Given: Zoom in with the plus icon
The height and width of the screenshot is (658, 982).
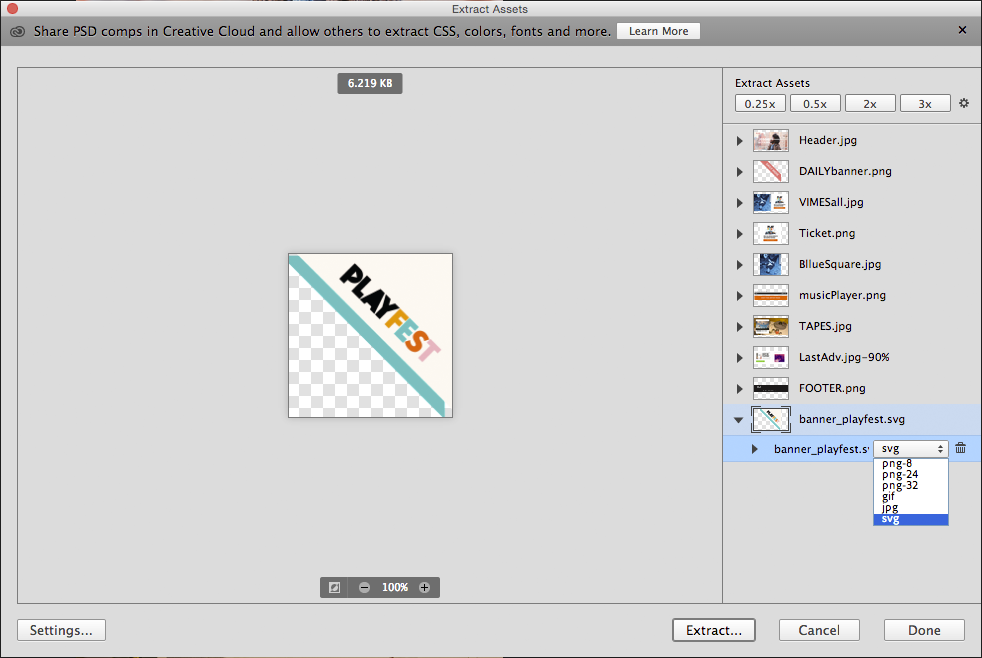Looking at the screenshot, I should [x=425, y=587].
